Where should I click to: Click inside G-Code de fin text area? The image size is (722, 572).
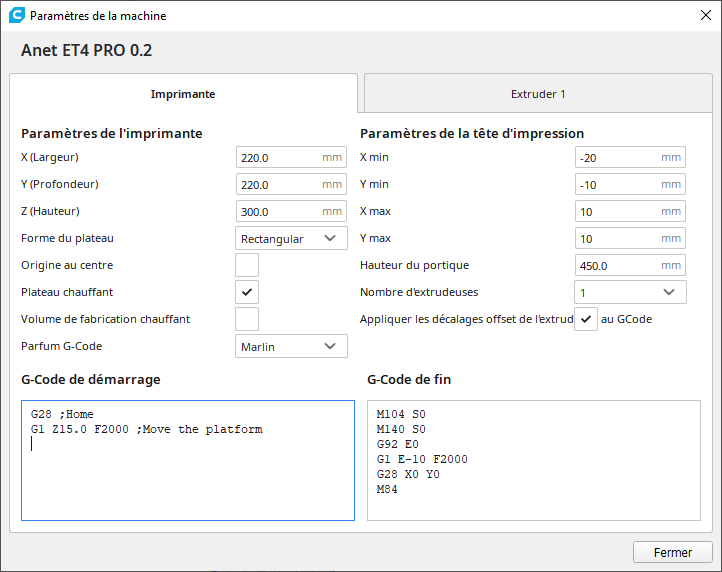(534, 461)
